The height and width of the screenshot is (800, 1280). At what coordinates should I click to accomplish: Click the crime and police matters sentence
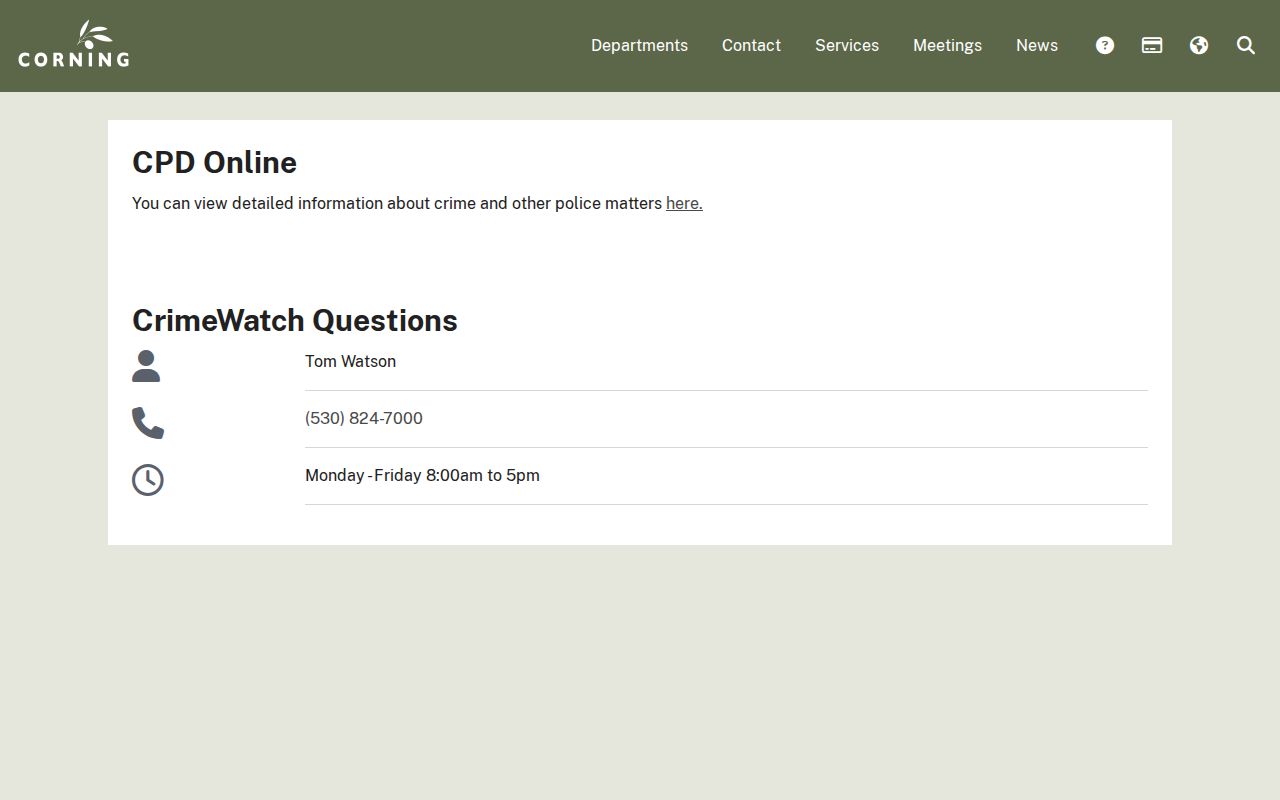(417, 203)
